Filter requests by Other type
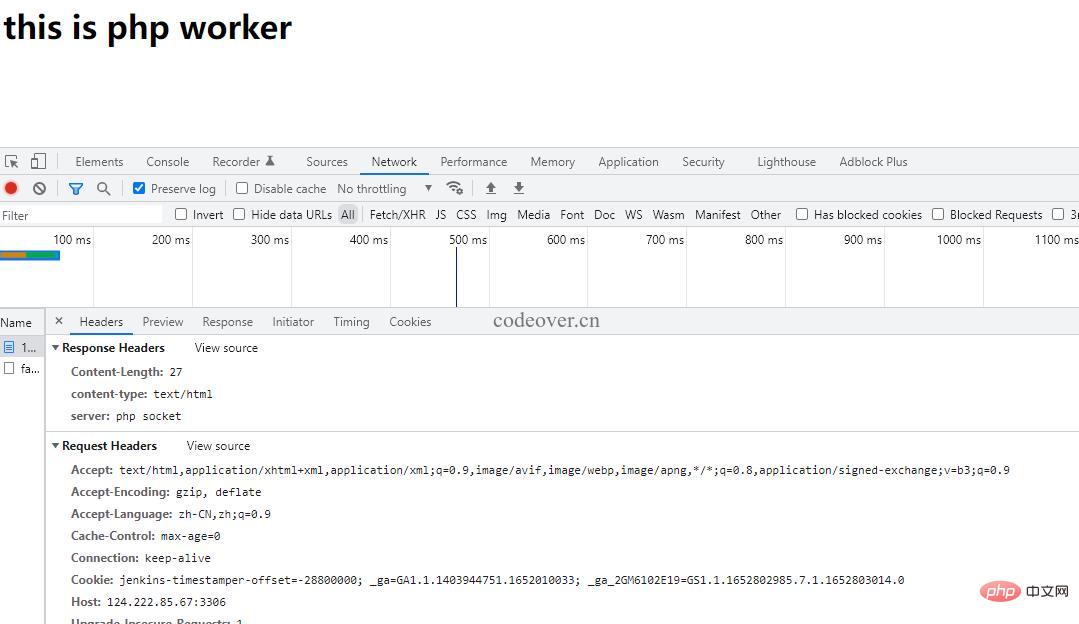 click(x=766, y=215)
